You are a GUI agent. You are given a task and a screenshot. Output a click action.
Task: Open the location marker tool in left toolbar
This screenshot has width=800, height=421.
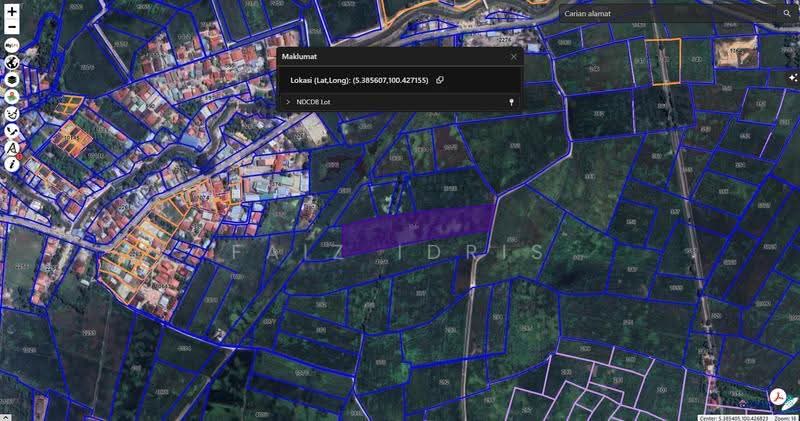[12, 96]
